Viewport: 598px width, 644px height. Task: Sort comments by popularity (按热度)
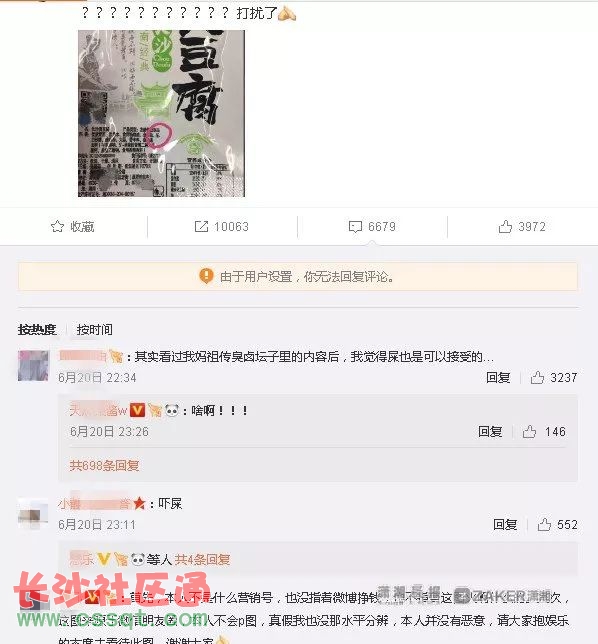pyautogui.click(x=37, y=329)
